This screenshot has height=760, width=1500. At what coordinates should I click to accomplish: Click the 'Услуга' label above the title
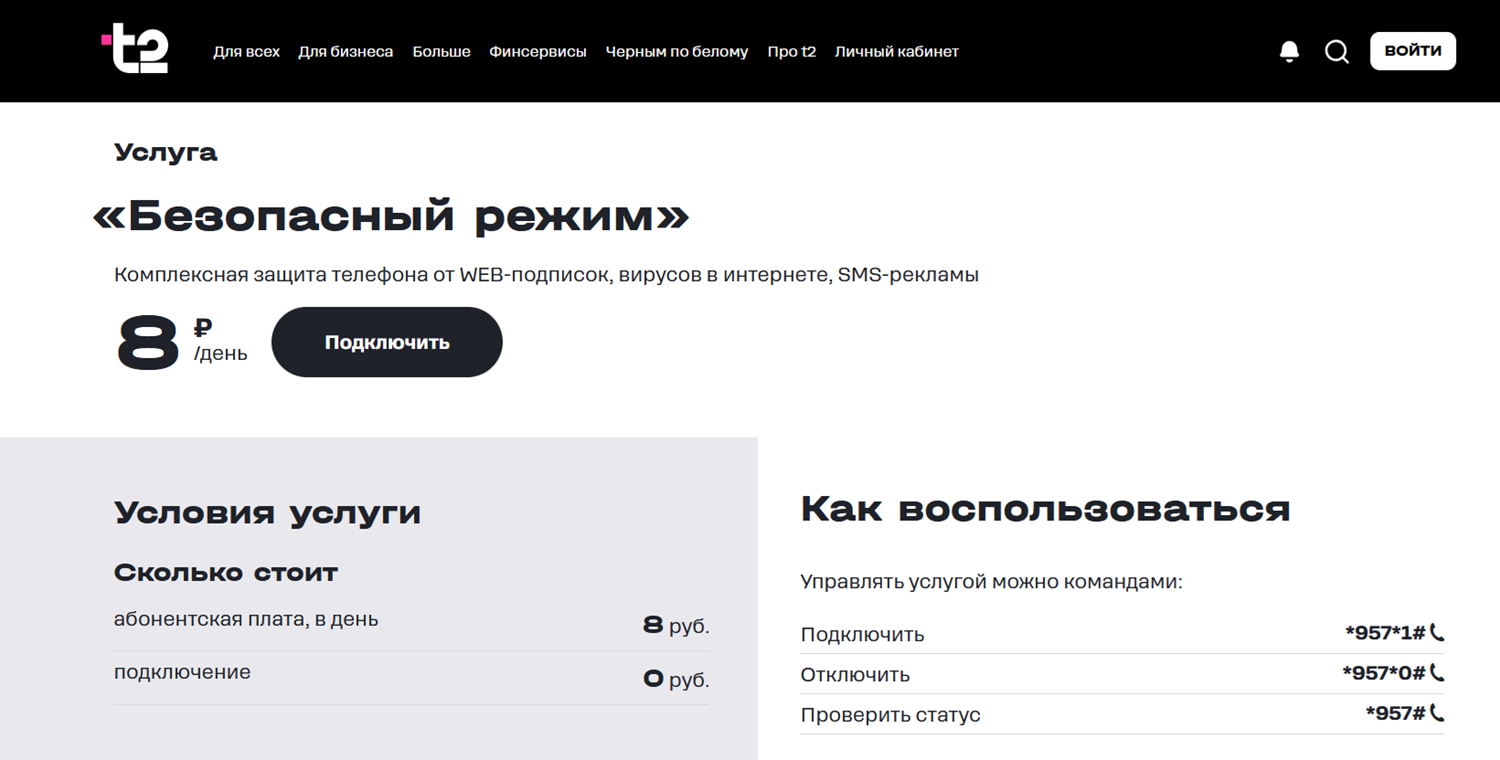[166, 153]
